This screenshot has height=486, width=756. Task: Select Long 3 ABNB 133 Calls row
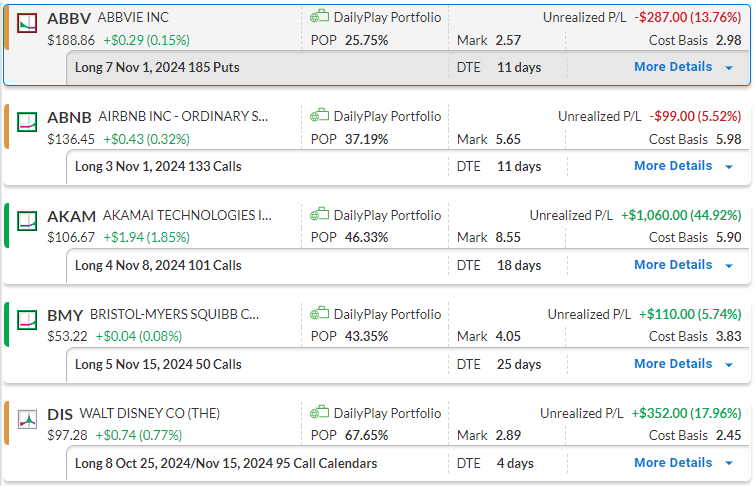point(158,167)
